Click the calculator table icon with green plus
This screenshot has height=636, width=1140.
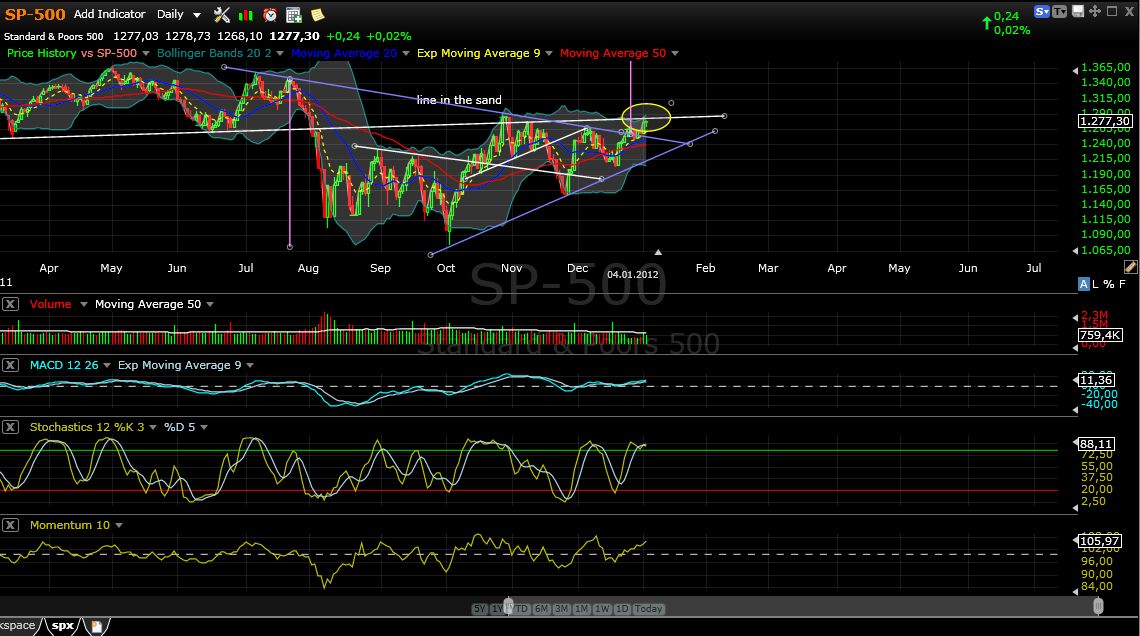point(294,15)
